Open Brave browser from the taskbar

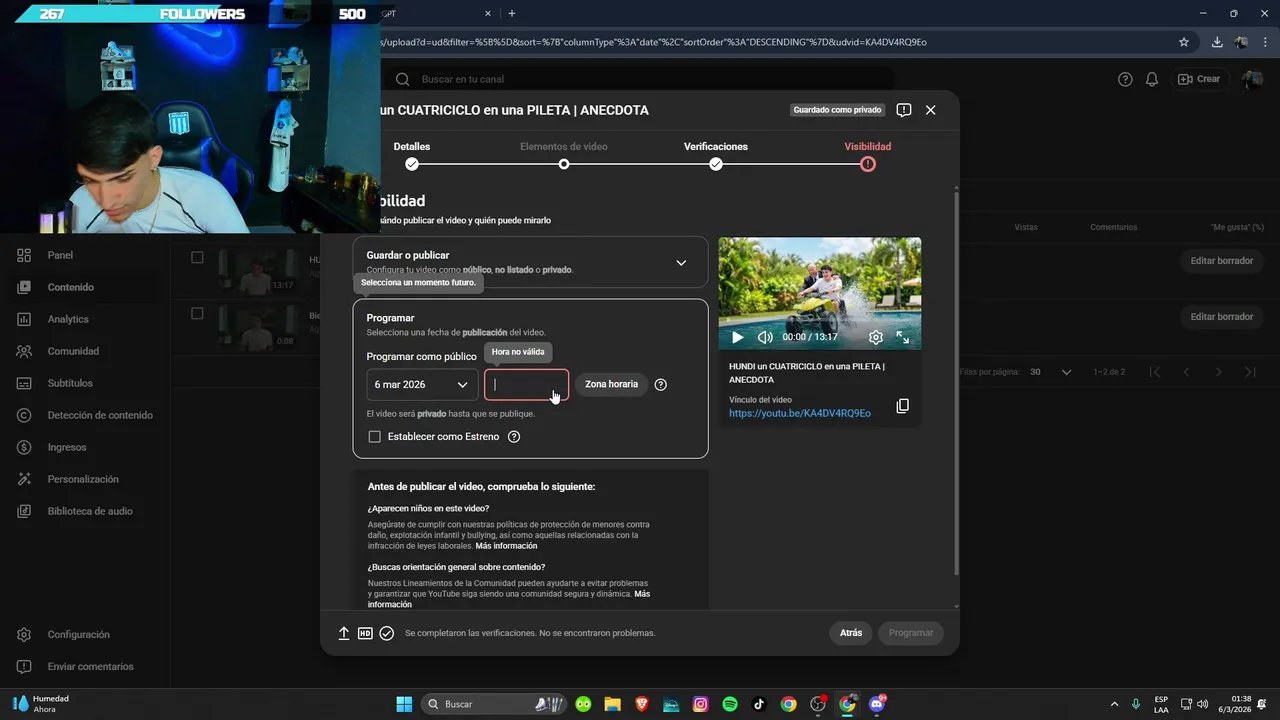(641, 704)
